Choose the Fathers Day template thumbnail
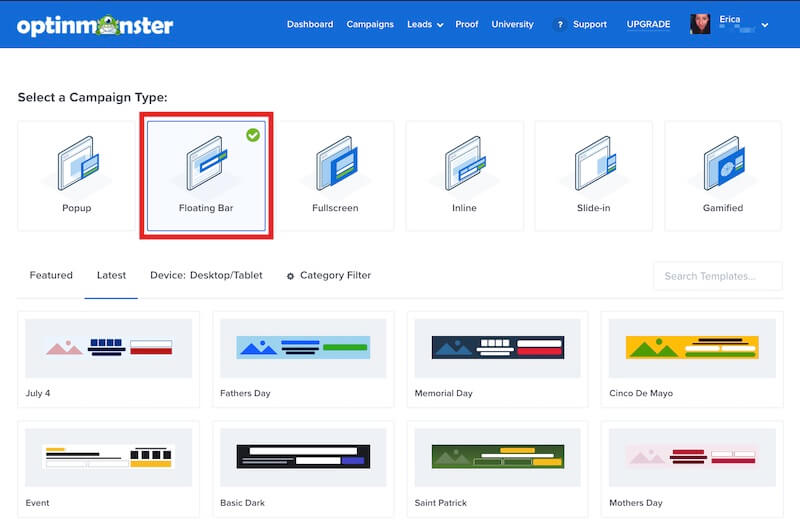Image resolution: width=800 pixels, height=527 pixels. point(303,348)
